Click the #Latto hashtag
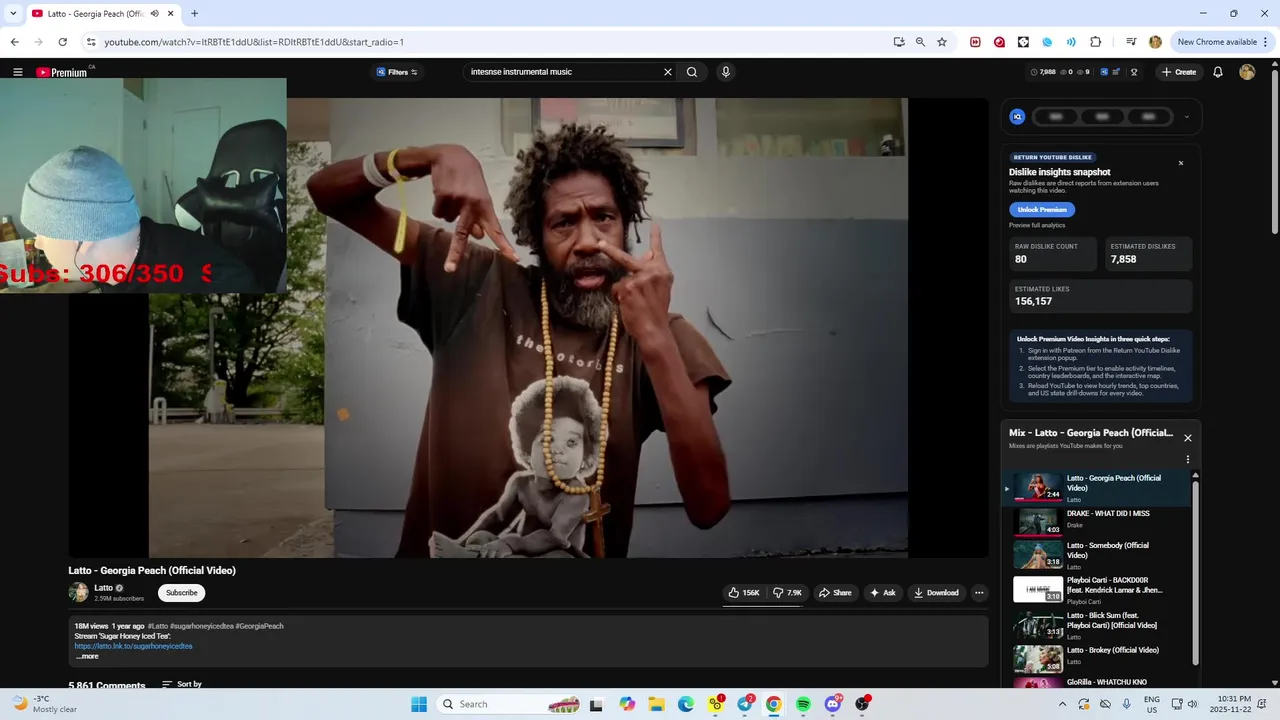1280x720 pixels. (x=158, y=626)
